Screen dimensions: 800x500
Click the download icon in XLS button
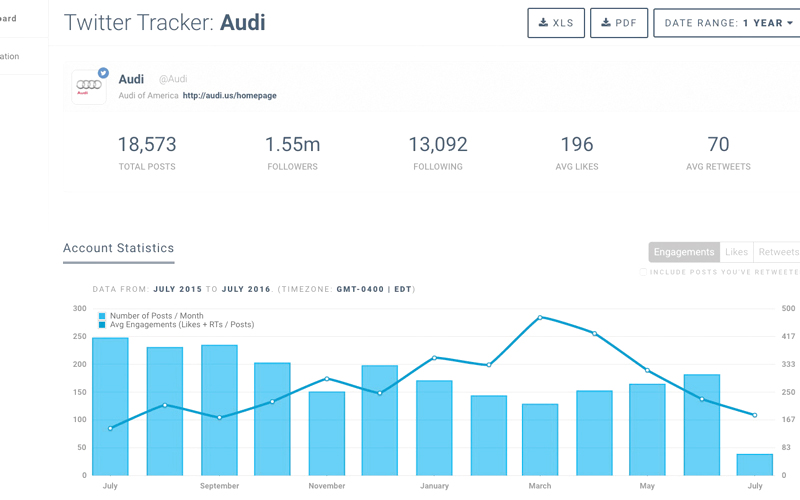tap(543, 23)
